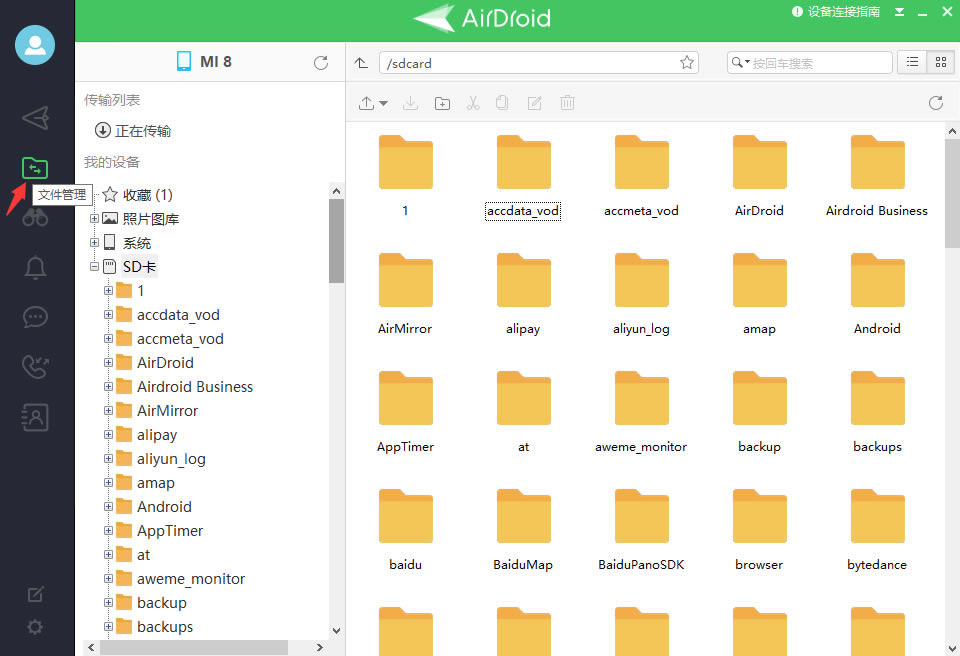Open the find-phone binoculars icon
The height and width of the screenshot is (656, 960).
[35, 217]
